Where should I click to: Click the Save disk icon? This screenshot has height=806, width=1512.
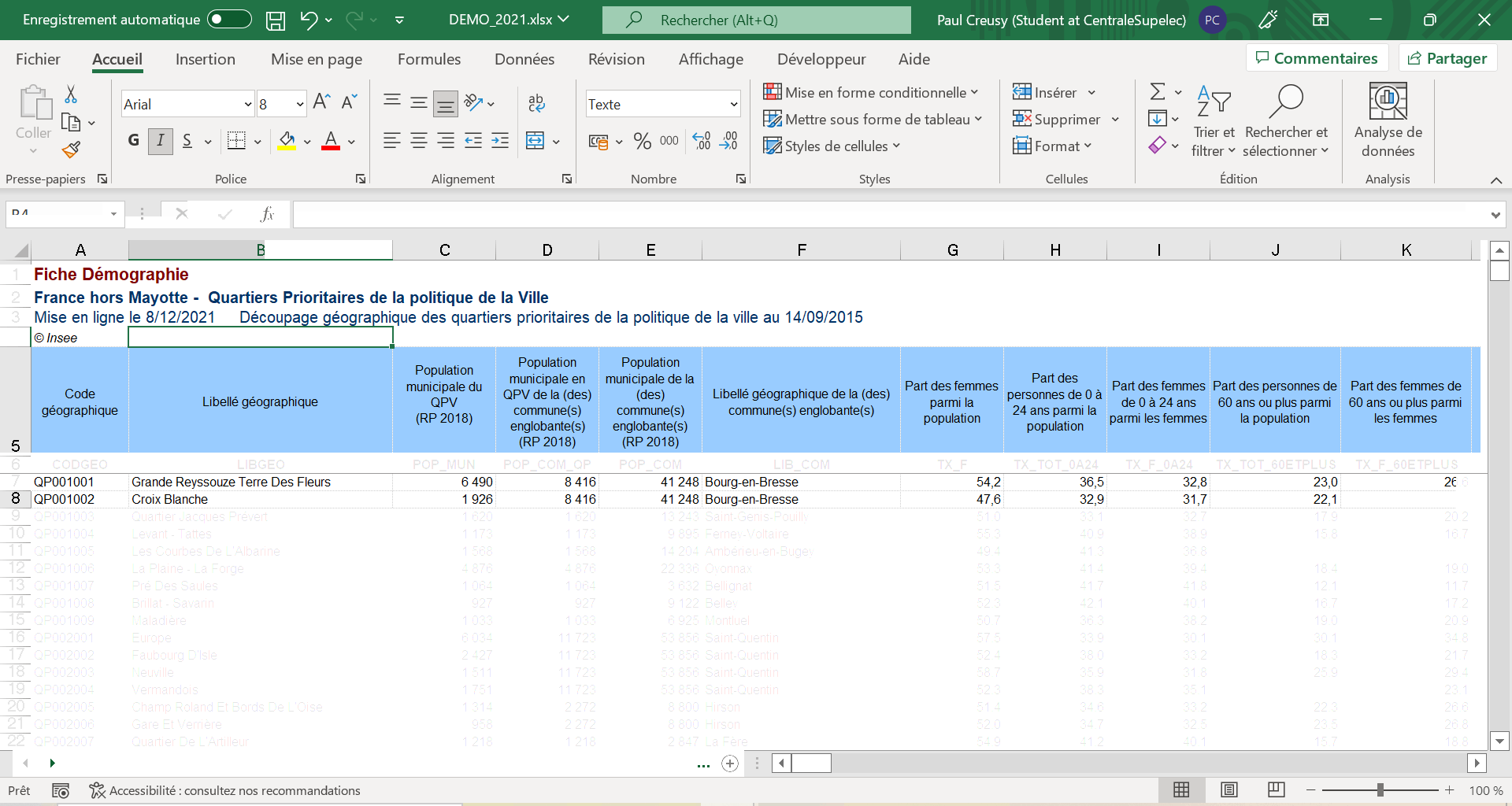[x=276, y=20]
